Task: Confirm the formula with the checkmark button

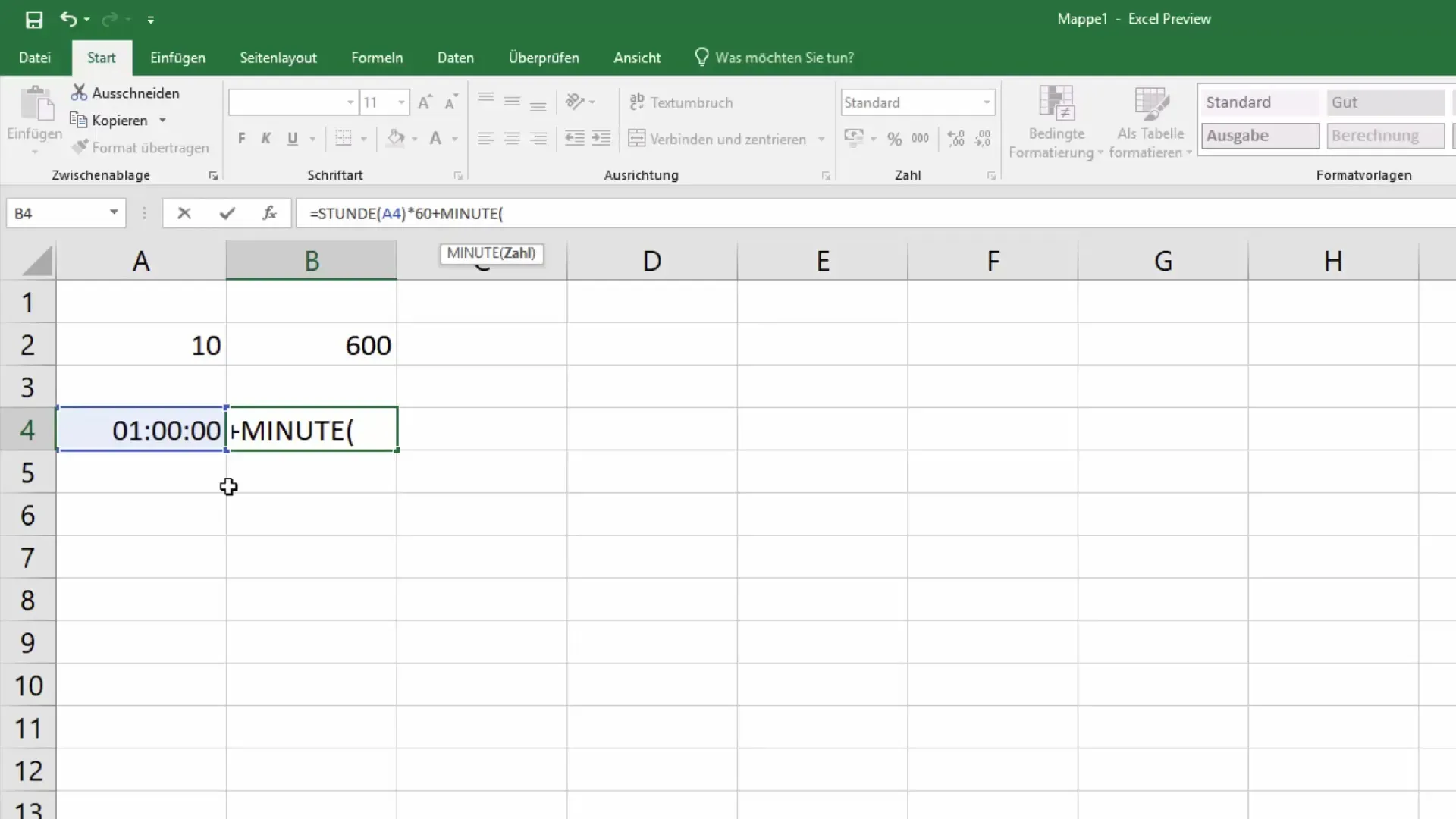Action: coord(226,213)
